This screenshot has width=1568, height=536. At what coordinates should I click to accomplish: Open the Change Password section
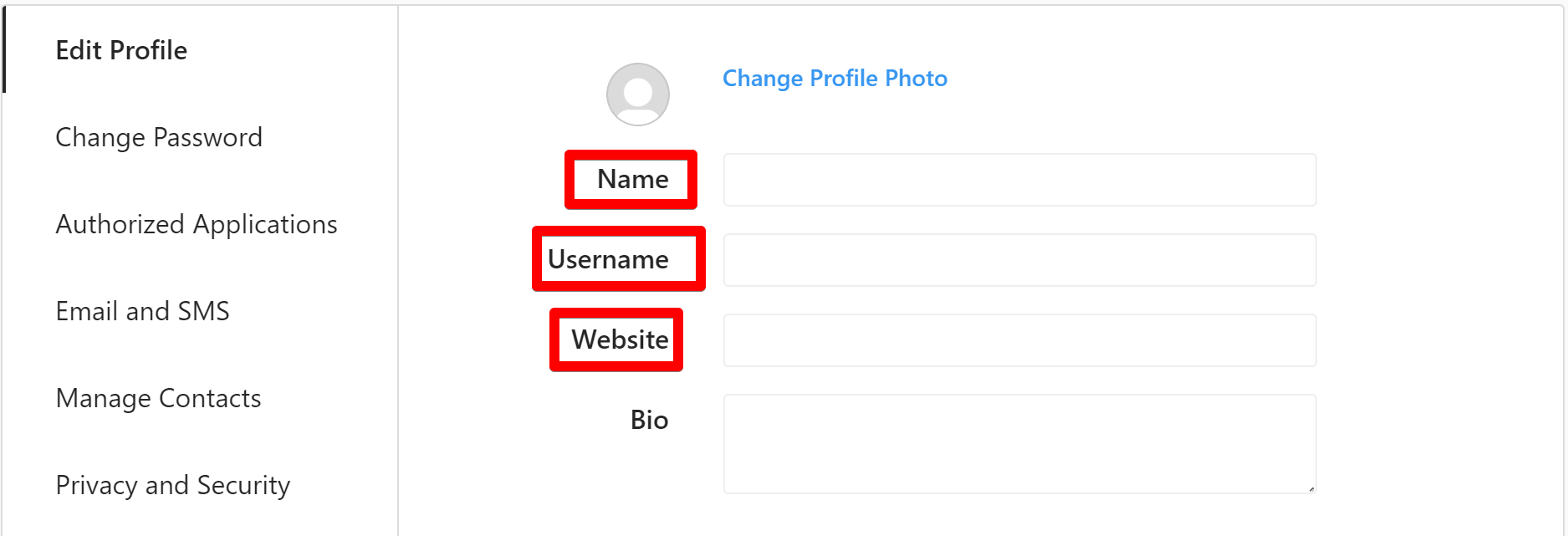159,137
